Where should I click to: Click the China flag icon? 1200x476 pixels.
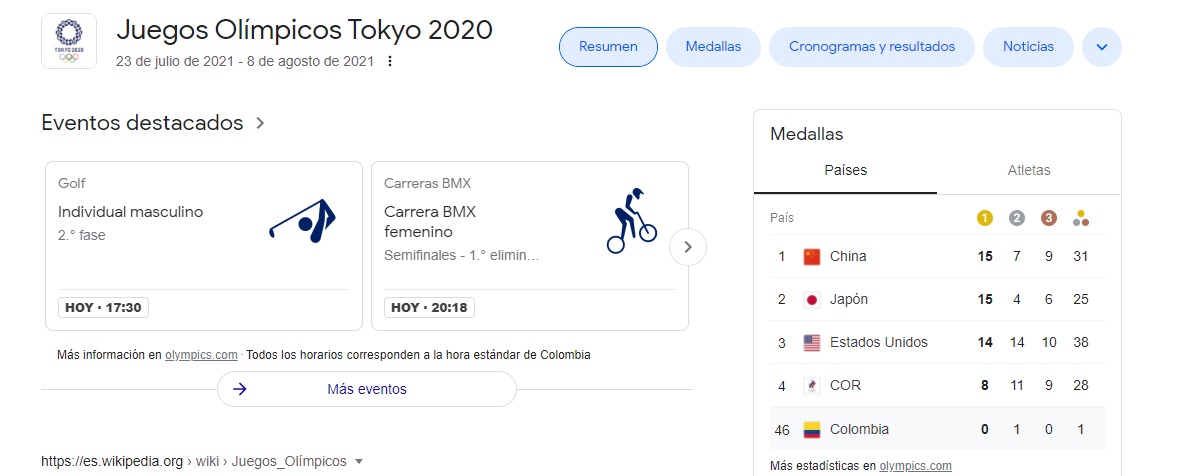(x=812, y=256)
